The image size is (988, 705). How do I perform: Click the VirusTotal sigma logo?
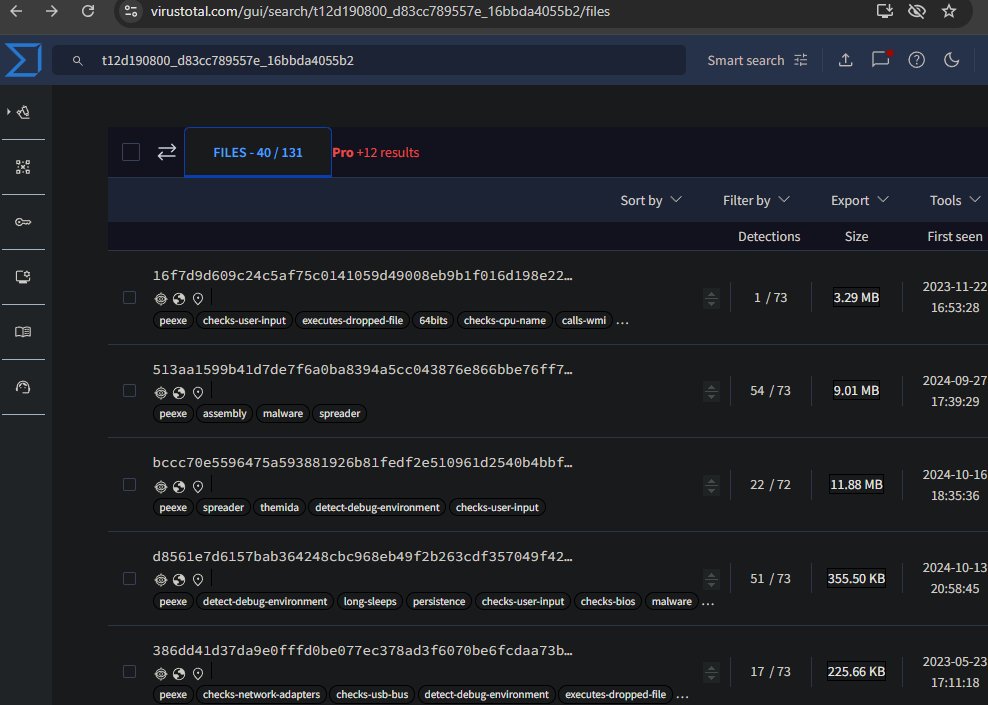pos(23,60)
